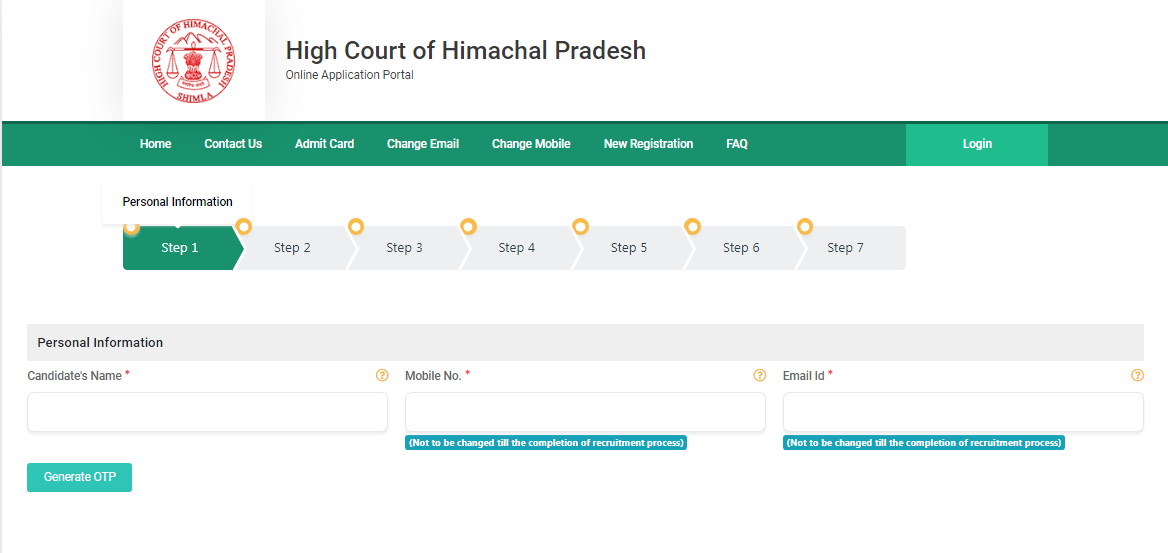Open Contact Us page
The height and width of the screenshot is (553, 1168).
(233, 144)
